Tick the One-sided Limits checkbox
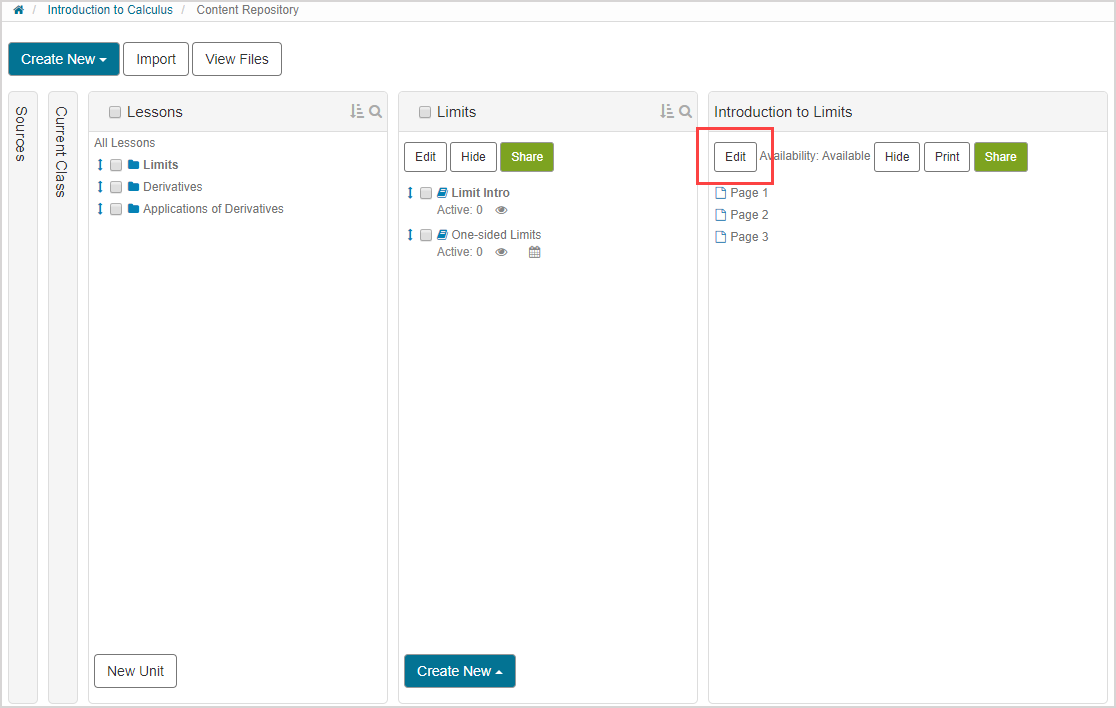The height and width of the screenshot is (708, 1116). click(x=426, y=235)
